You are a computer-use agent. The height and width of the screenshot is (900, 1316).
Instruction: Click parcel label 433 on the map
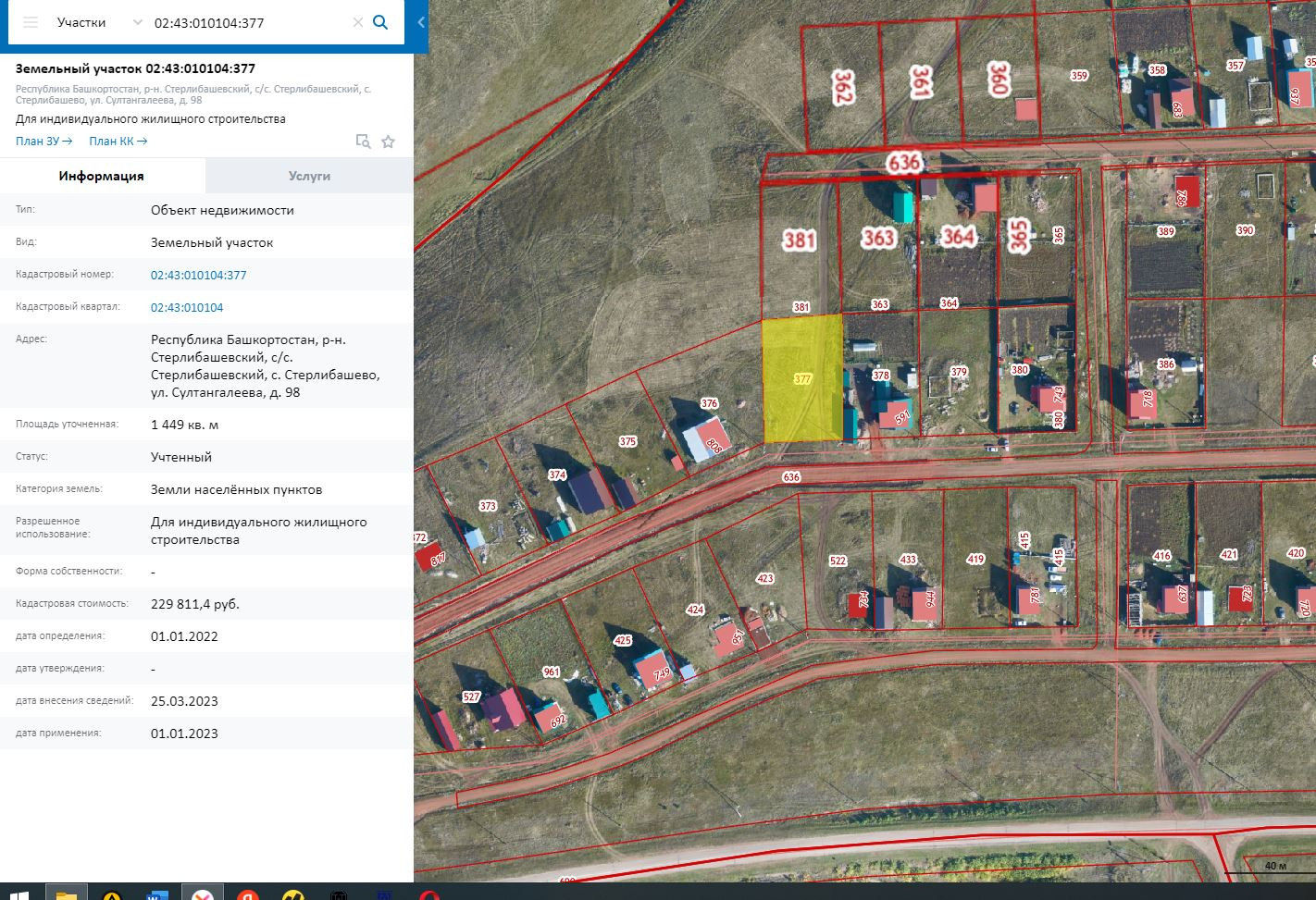click(908, 560)
